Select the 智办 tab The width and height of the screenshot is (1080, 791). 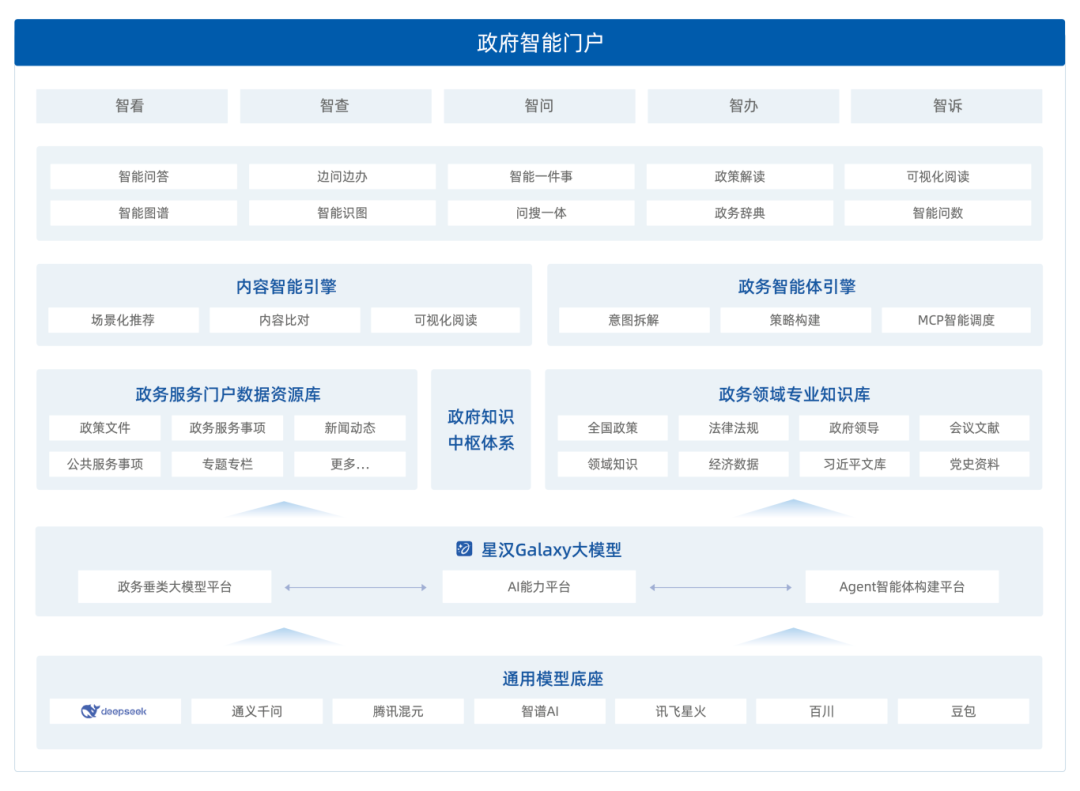[743, 106]
